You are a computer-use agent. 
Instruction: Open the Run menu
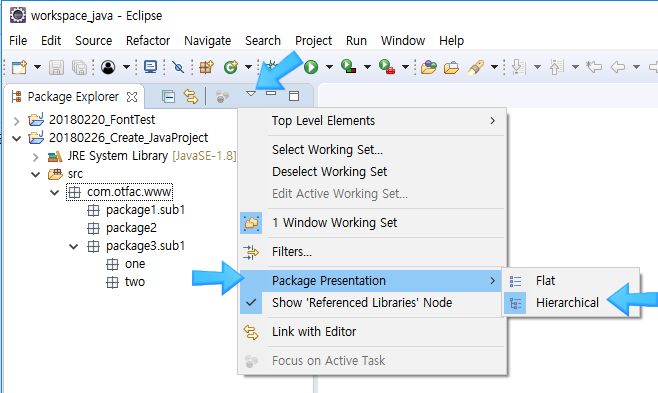(356, 41)
